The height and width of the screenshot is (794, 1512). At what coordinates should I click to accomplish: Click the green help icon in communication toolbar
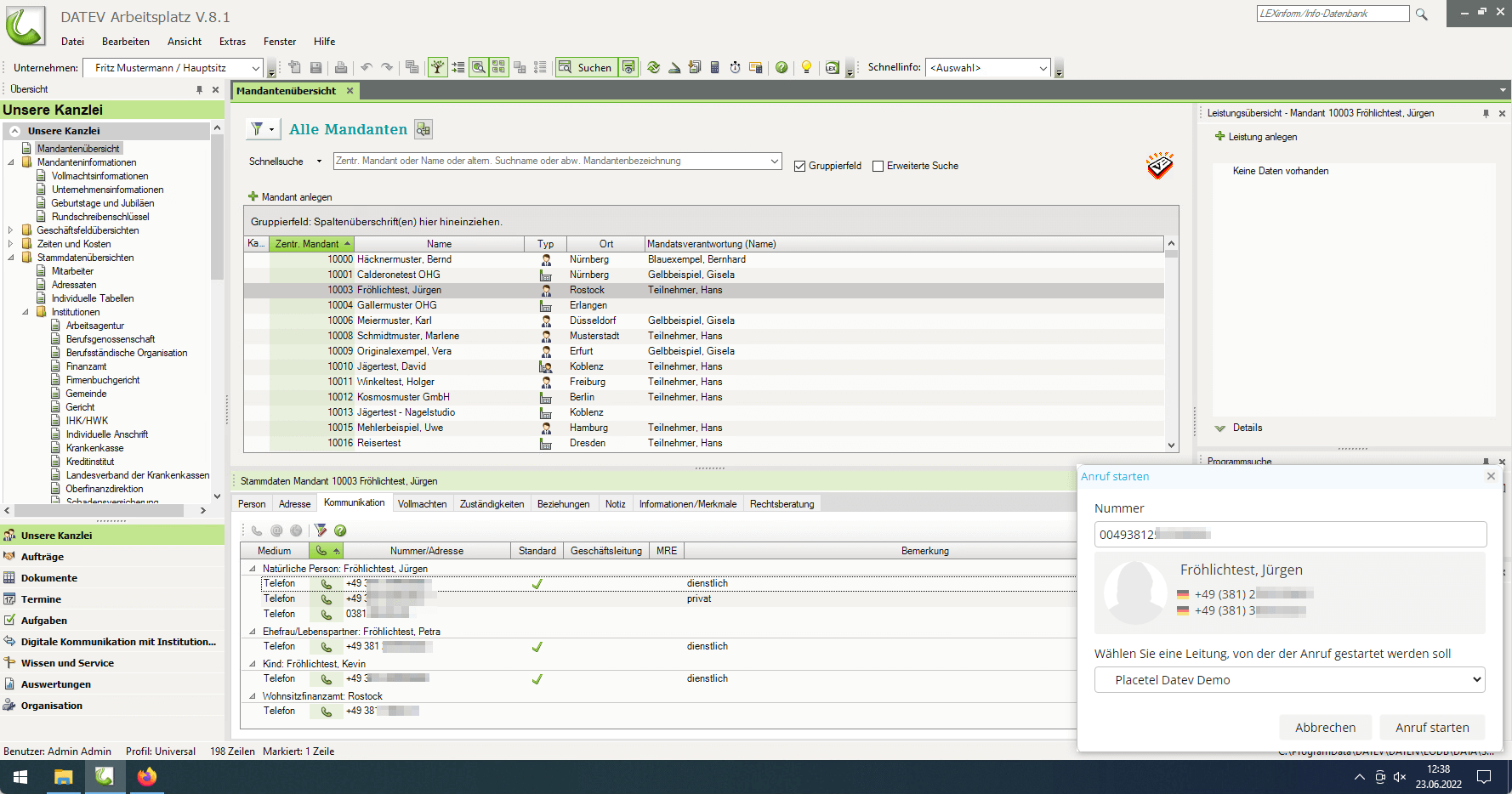click(340, 530)
